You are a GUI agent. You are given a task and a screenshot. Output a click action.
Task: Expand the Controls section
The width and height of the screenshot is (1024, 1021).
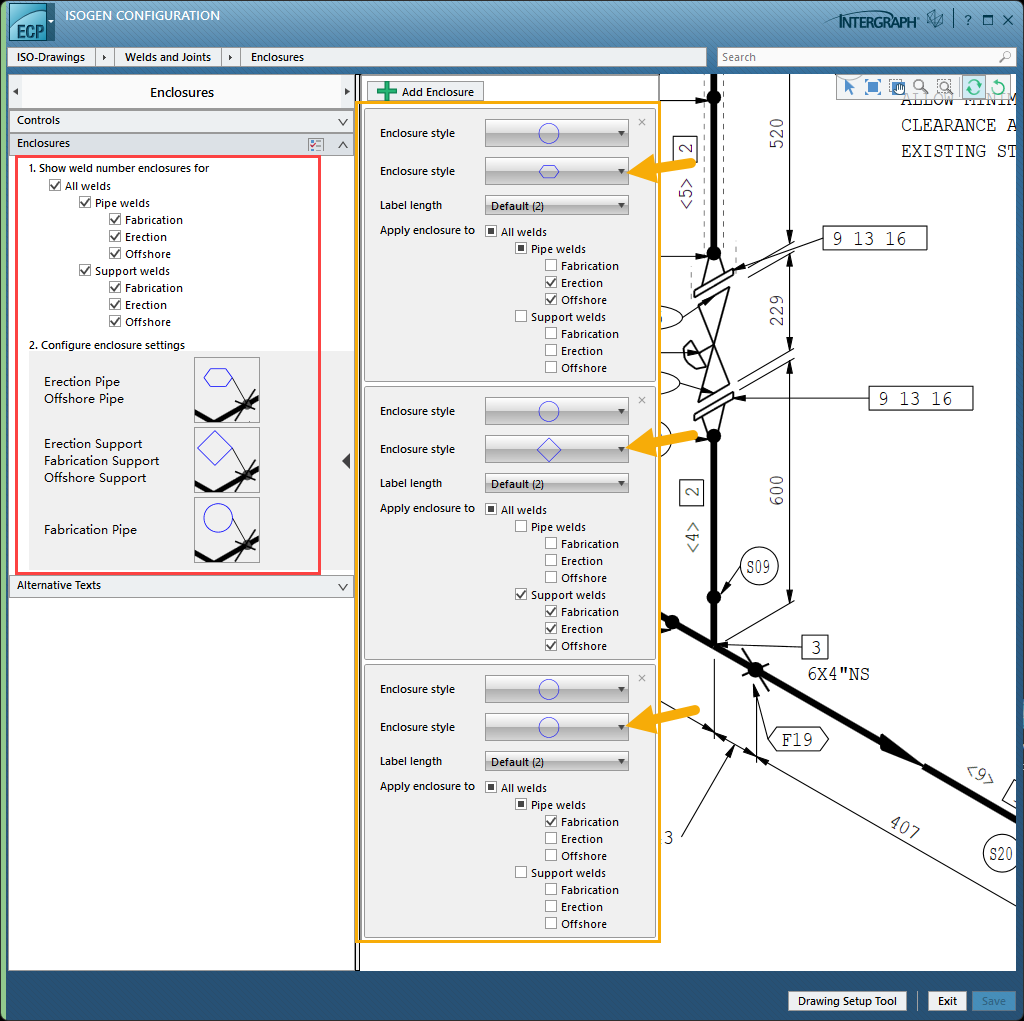click(180, 121)
